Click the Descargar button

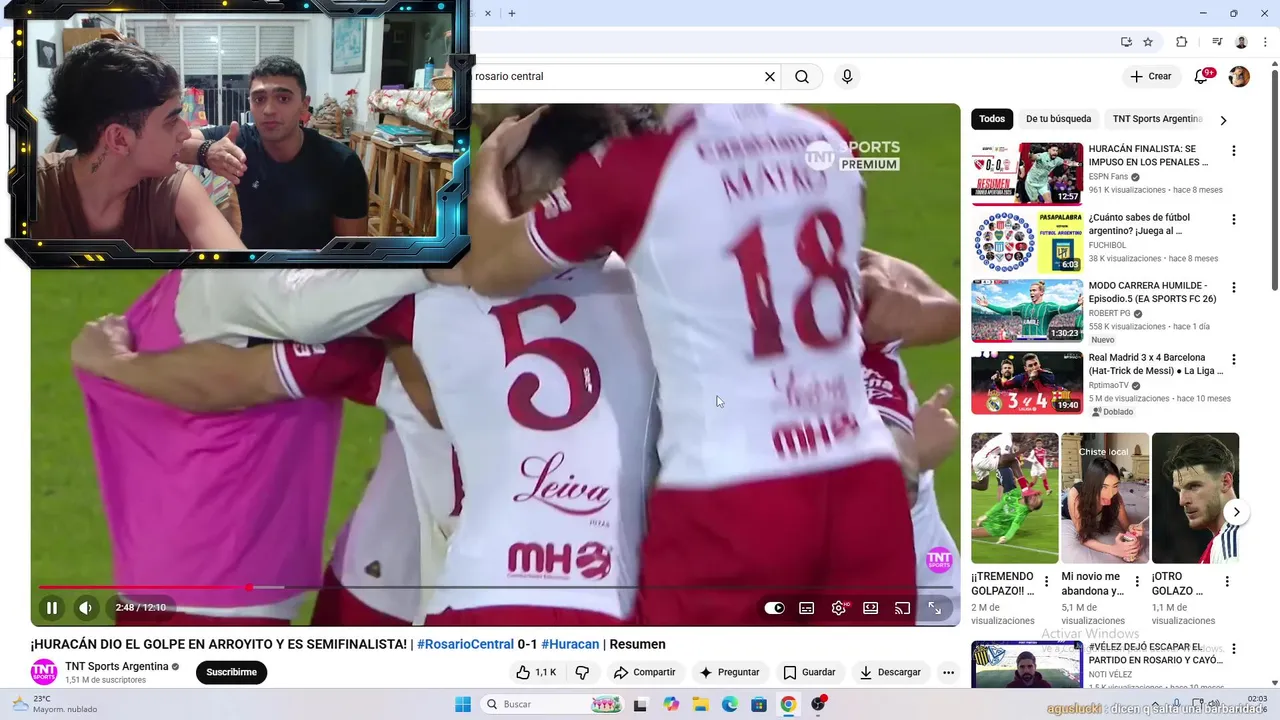coord(890,672)
